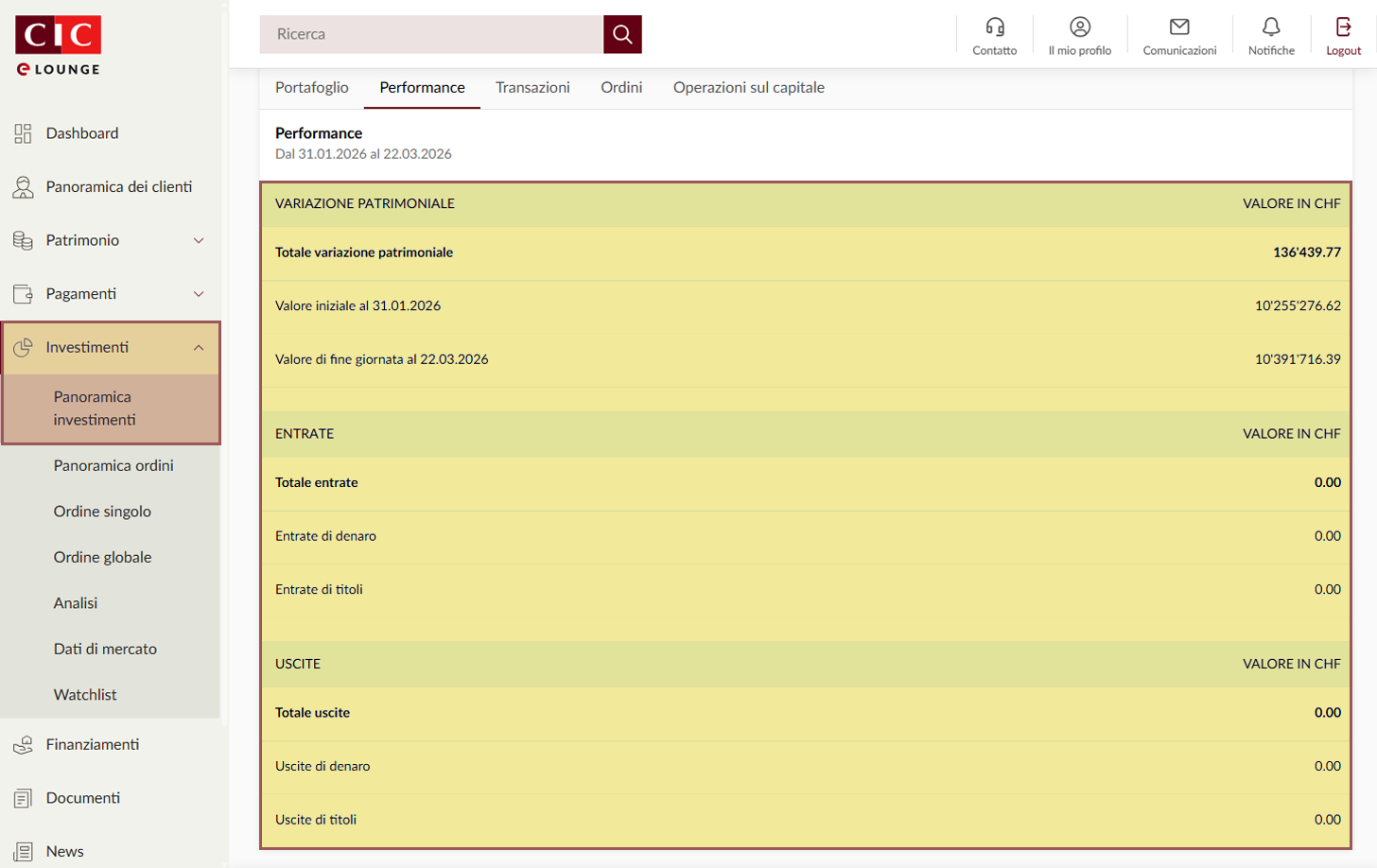Open Comunicazioni envelope icon
This screenshot has width=1377, height=868.
coord(1178,27)
